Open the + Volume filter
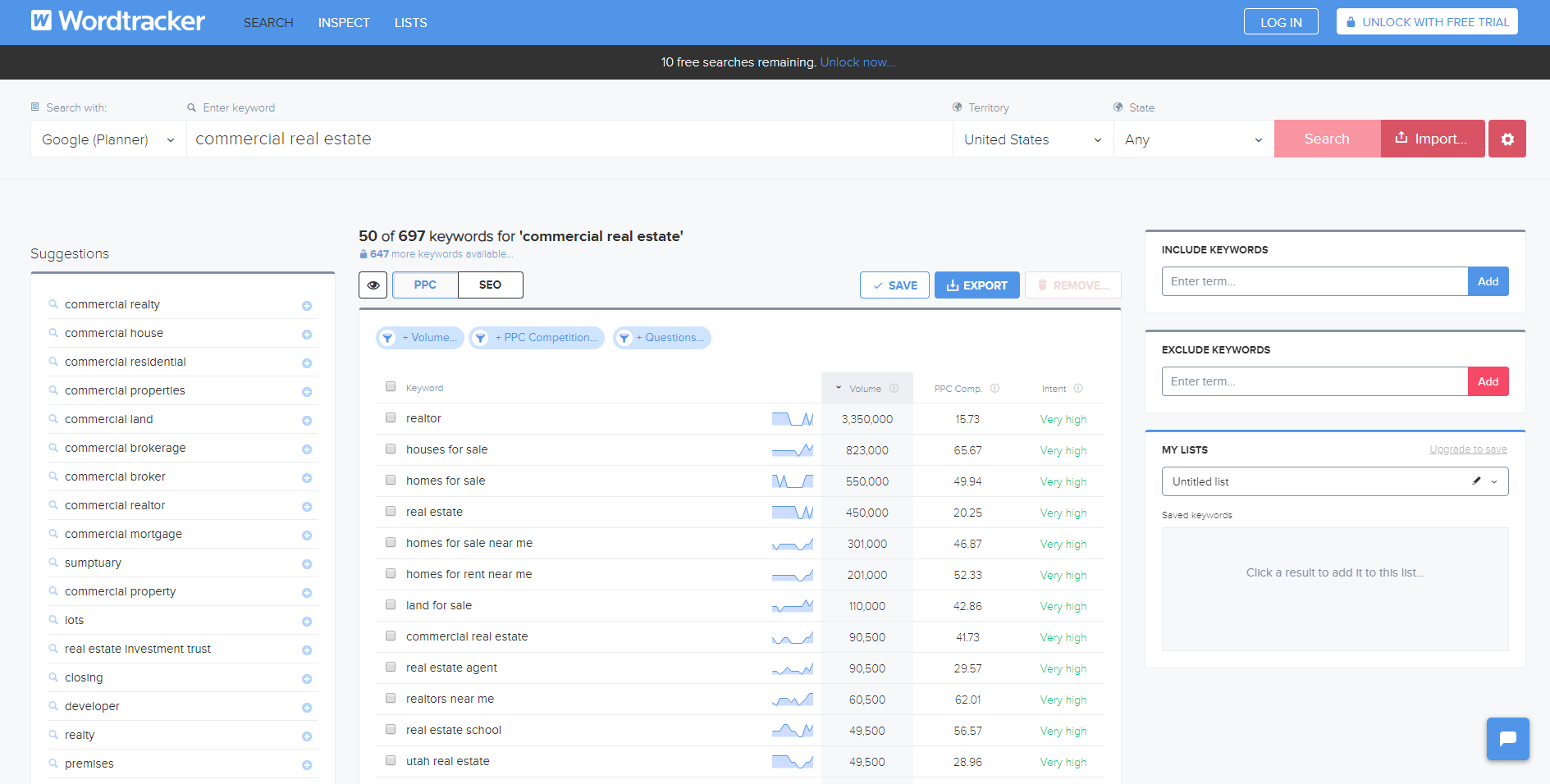 [x=420, y=338]
